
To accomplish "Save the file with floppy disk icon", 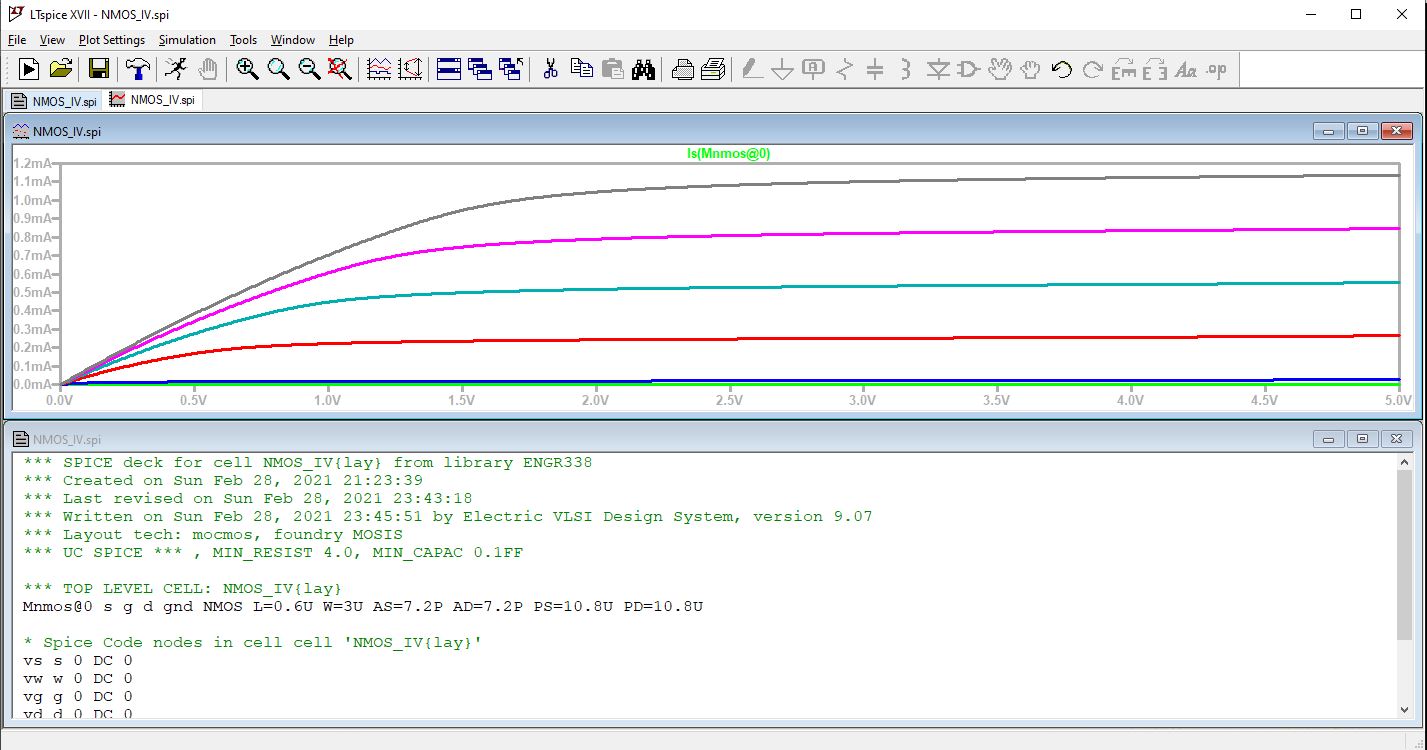I will [x=99, y=69].
